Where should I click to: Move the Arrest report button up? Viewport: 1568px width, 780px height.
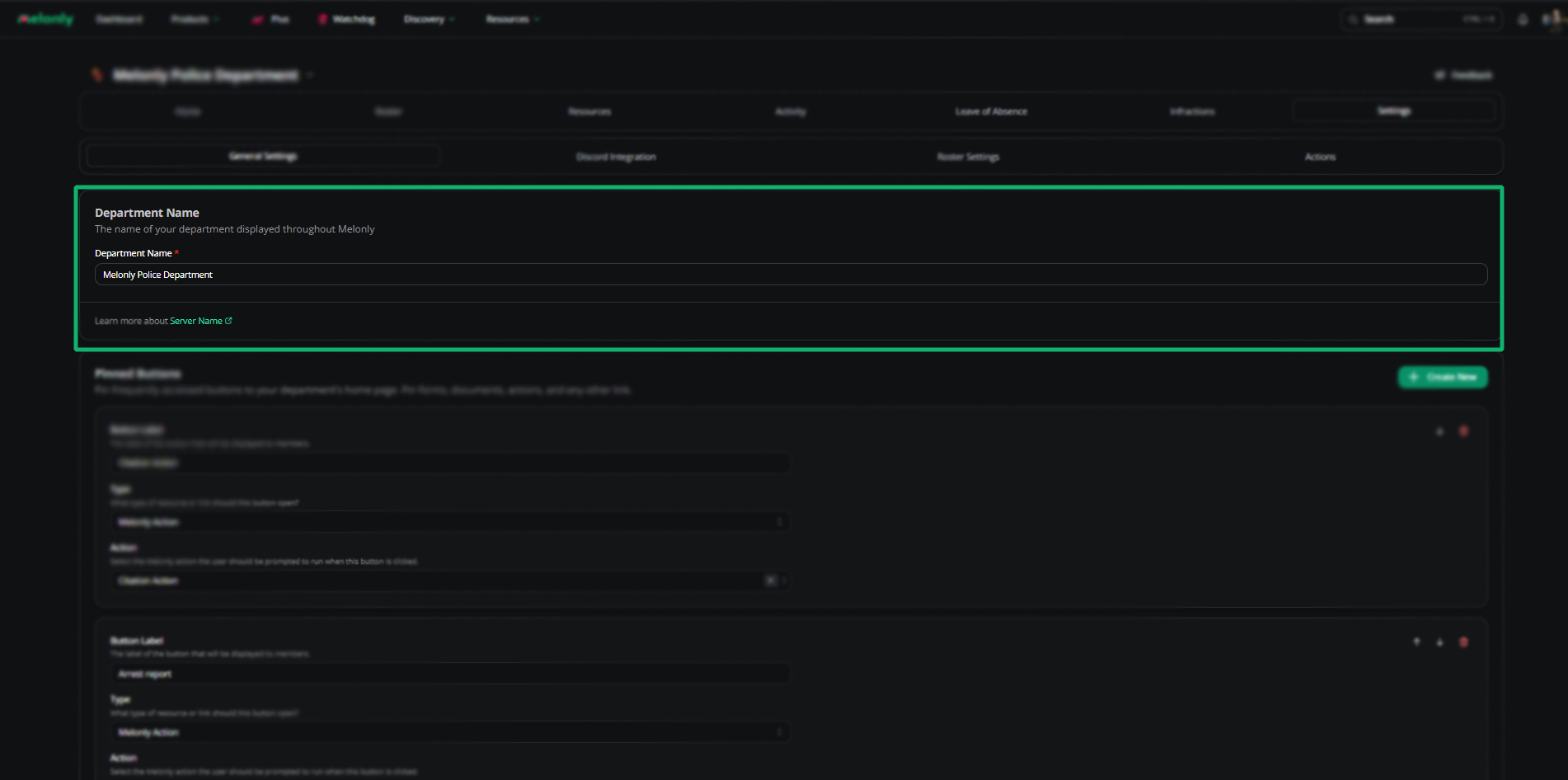point(1416,642)
